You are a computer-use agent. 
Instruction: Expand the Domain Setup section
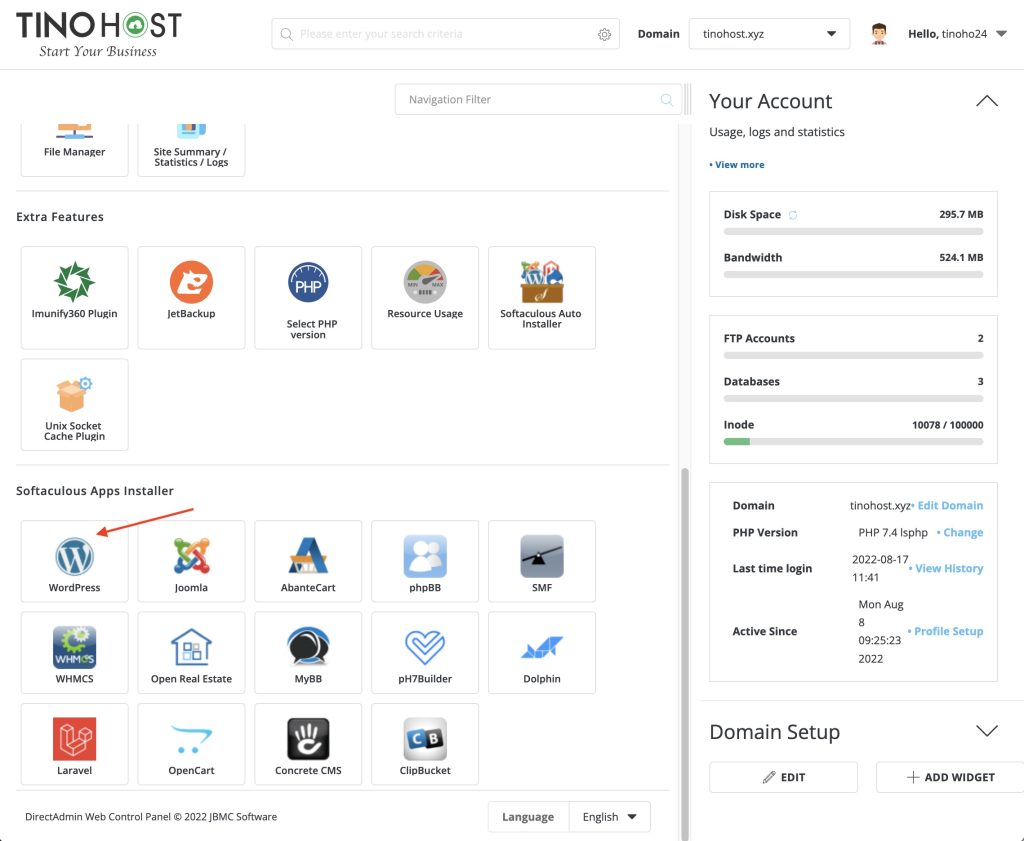(x=987, y=731)
